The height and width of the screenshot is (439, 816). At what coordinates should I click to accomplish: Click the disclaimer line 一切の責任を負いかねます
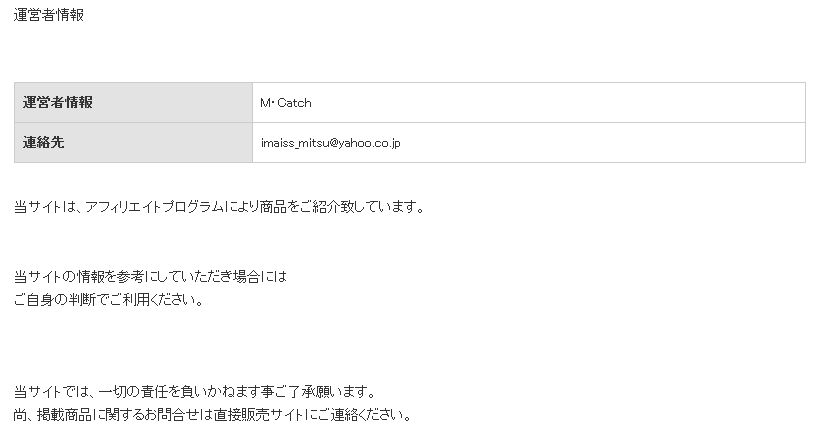click(194, 392)
